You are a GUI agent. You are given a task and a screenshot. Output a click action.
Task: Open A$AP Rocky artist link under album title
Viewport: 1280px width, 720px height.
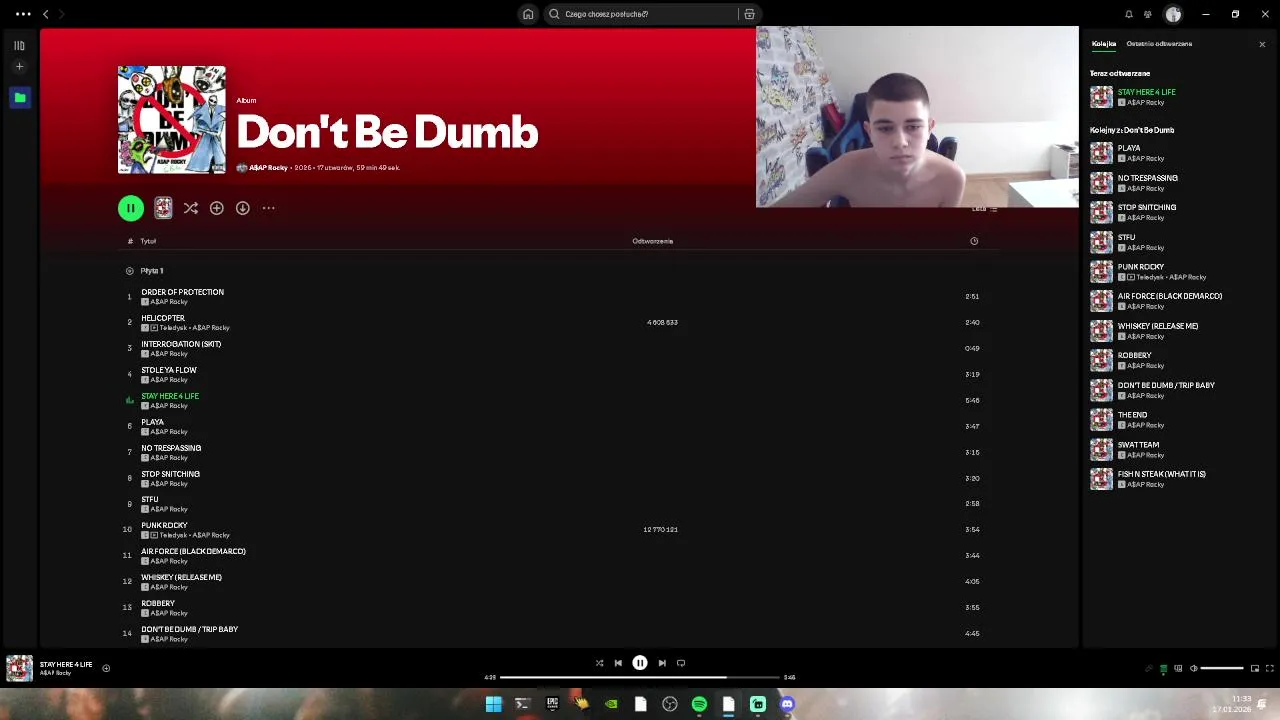click(x=268, y=168)
